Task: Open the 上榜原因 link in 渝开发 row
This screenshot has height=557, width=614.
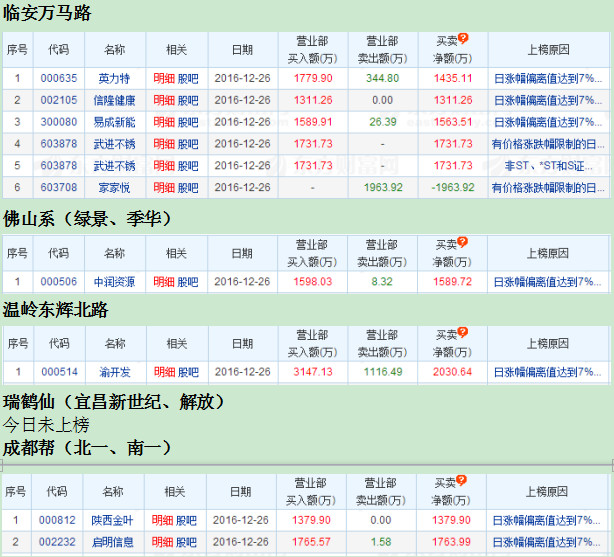Action: [x=547, y=372]
